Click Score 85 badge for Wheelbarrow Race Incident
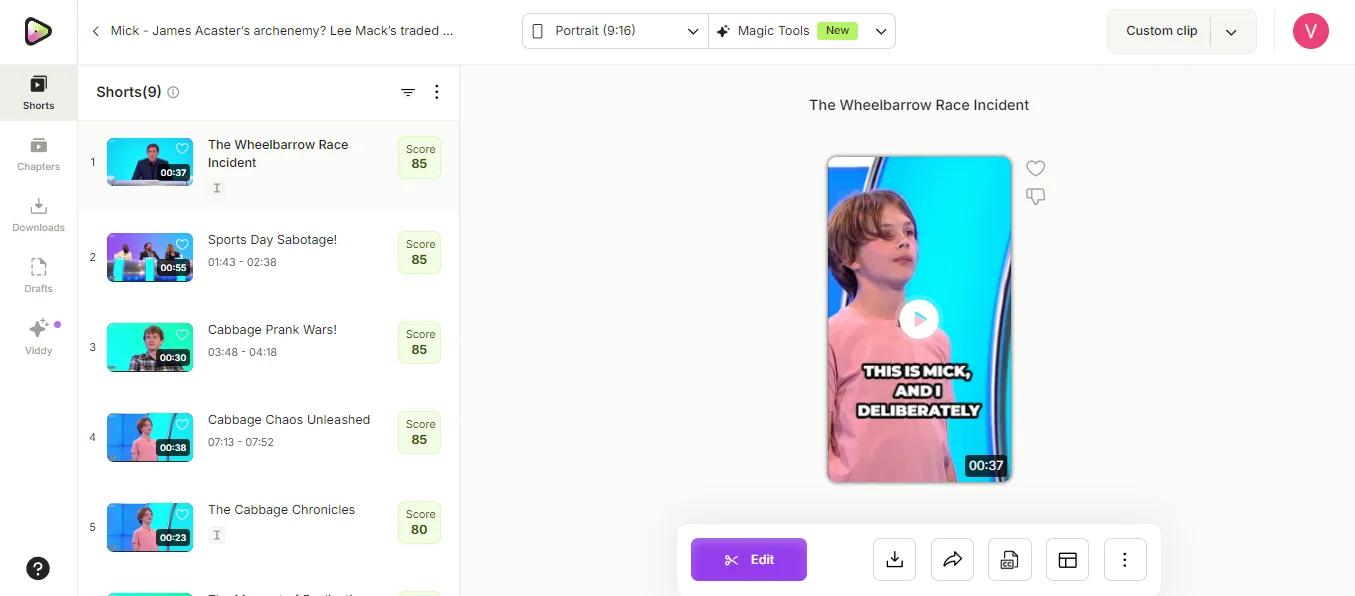Viewport: 1355px width, 596px height. click(x=419, y=157)
